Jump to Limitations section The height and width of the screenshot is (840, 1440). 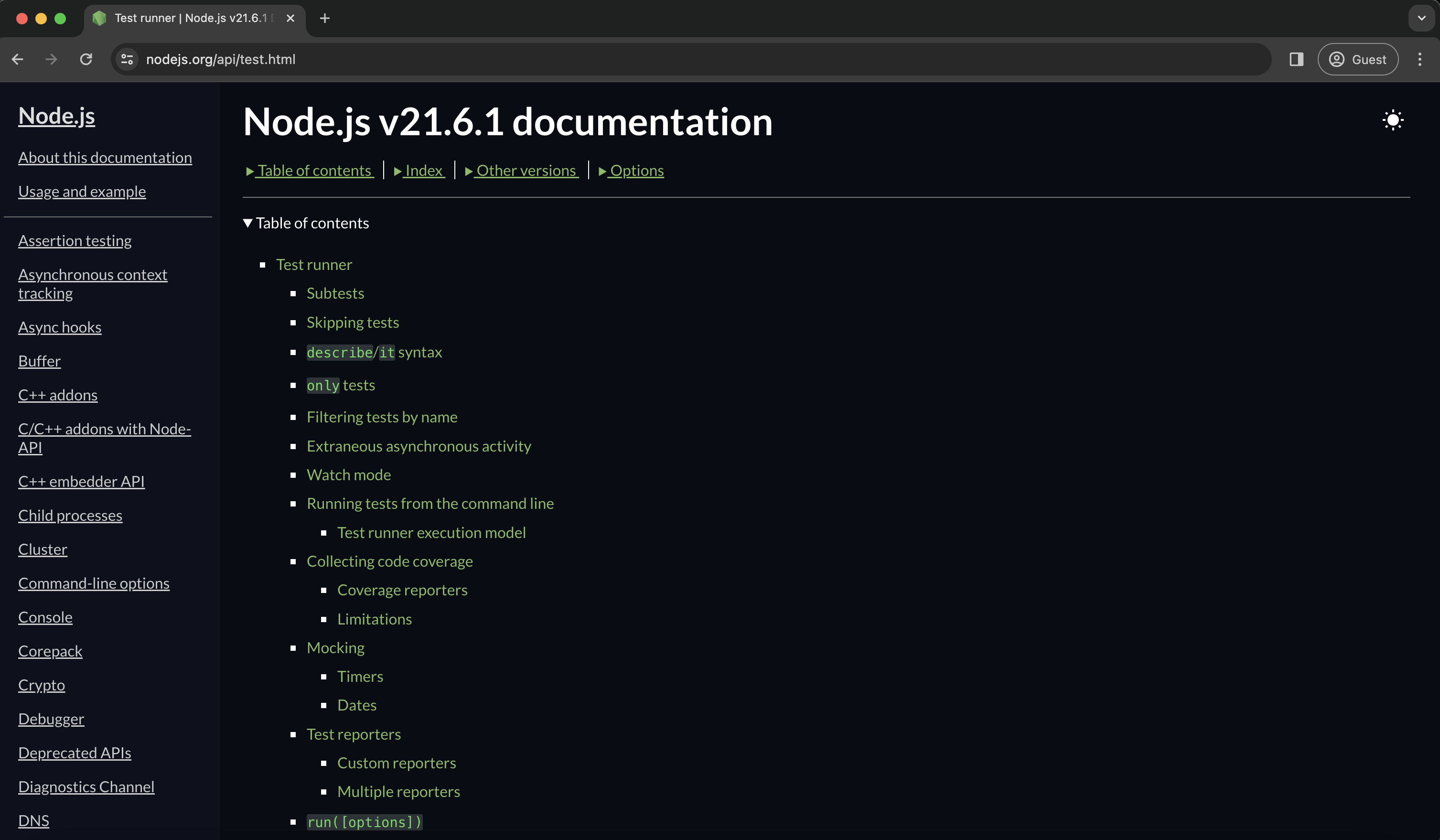(374, 619)
